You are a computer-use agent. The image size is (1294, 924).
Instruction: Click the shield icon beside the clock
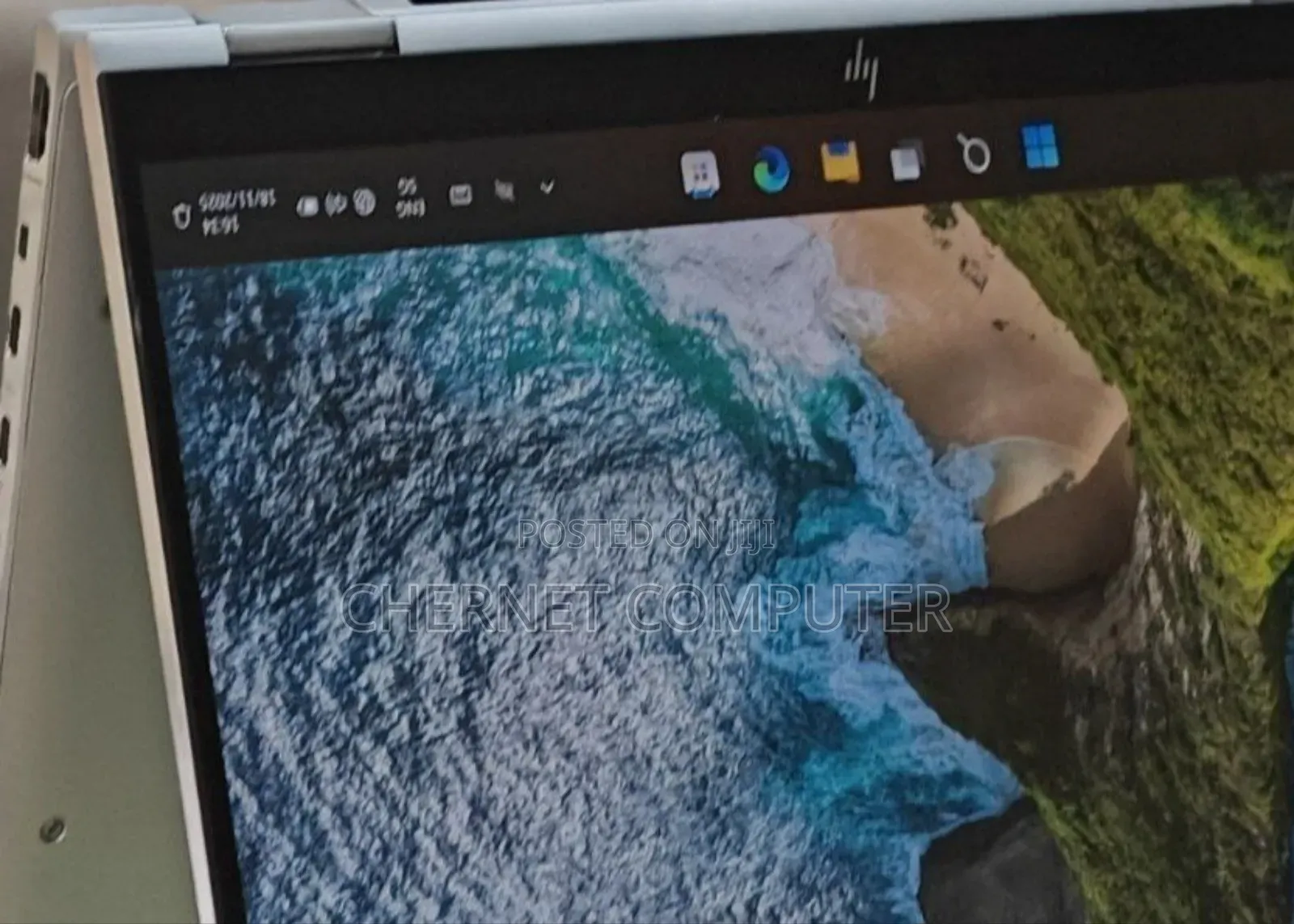coord(181,216)
